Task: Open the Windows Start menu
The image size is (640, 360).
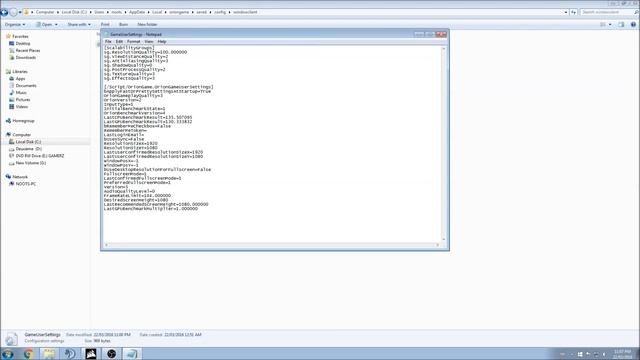Action: [7, 353]
